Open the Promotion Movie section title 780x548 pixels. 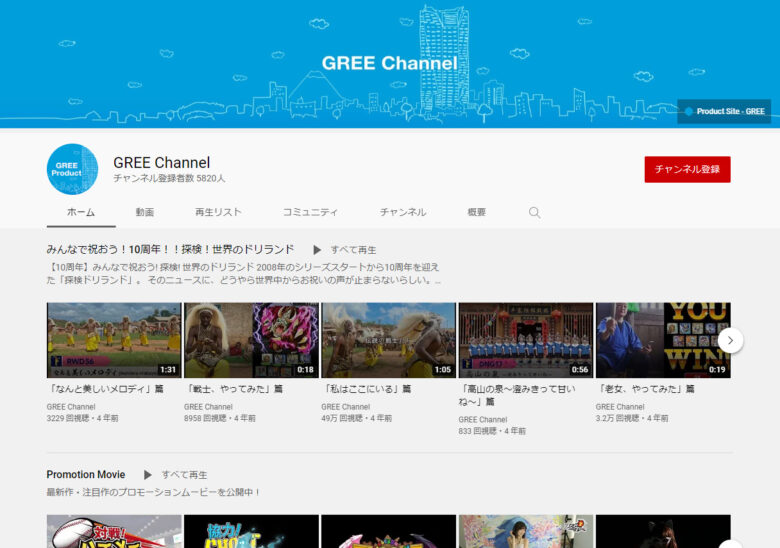(x=86, y=475)
